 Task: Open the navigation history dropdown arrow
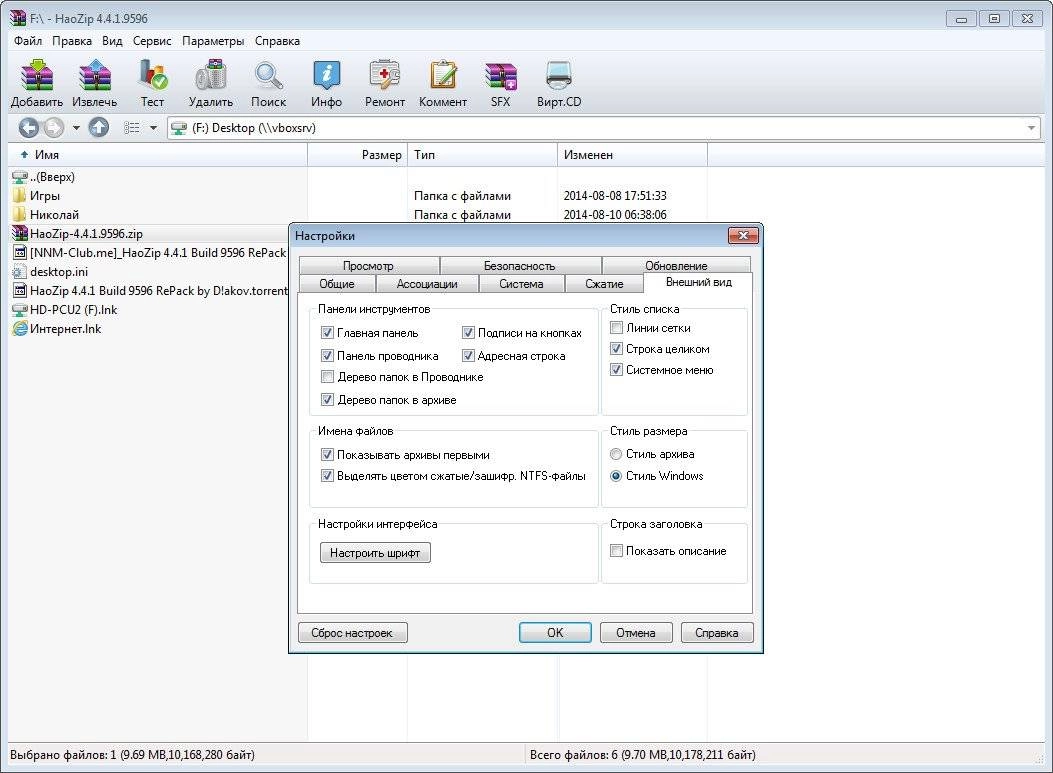click(x=76, y=128)
